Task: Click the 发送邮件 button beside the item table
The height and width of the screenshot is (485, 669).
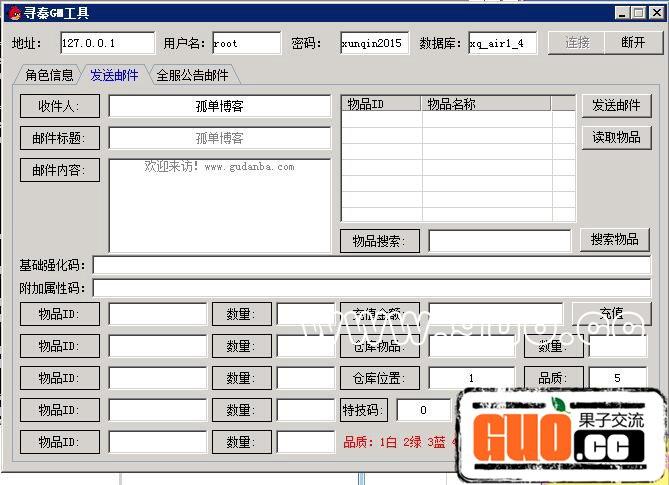Action: pyautogui.click(x=616, y=106)
